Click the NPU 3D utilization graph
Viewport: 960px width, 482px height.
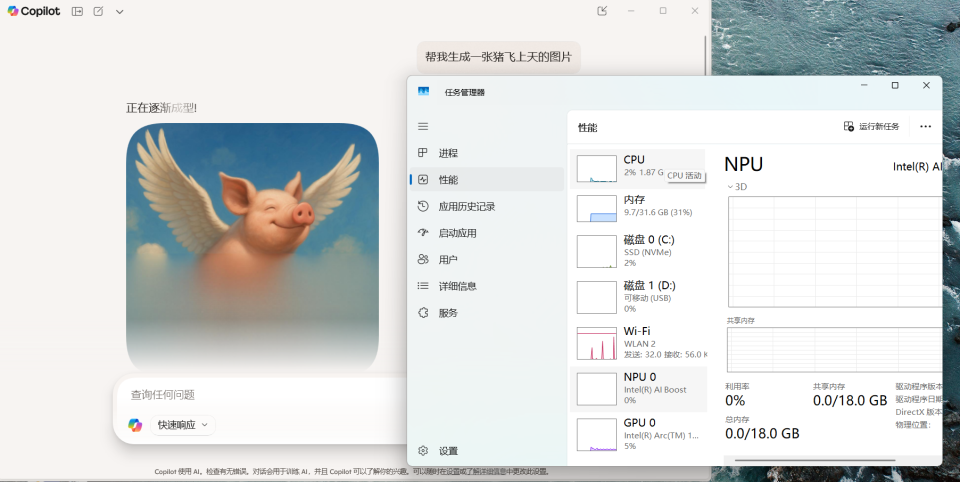(x=834, y=252)
